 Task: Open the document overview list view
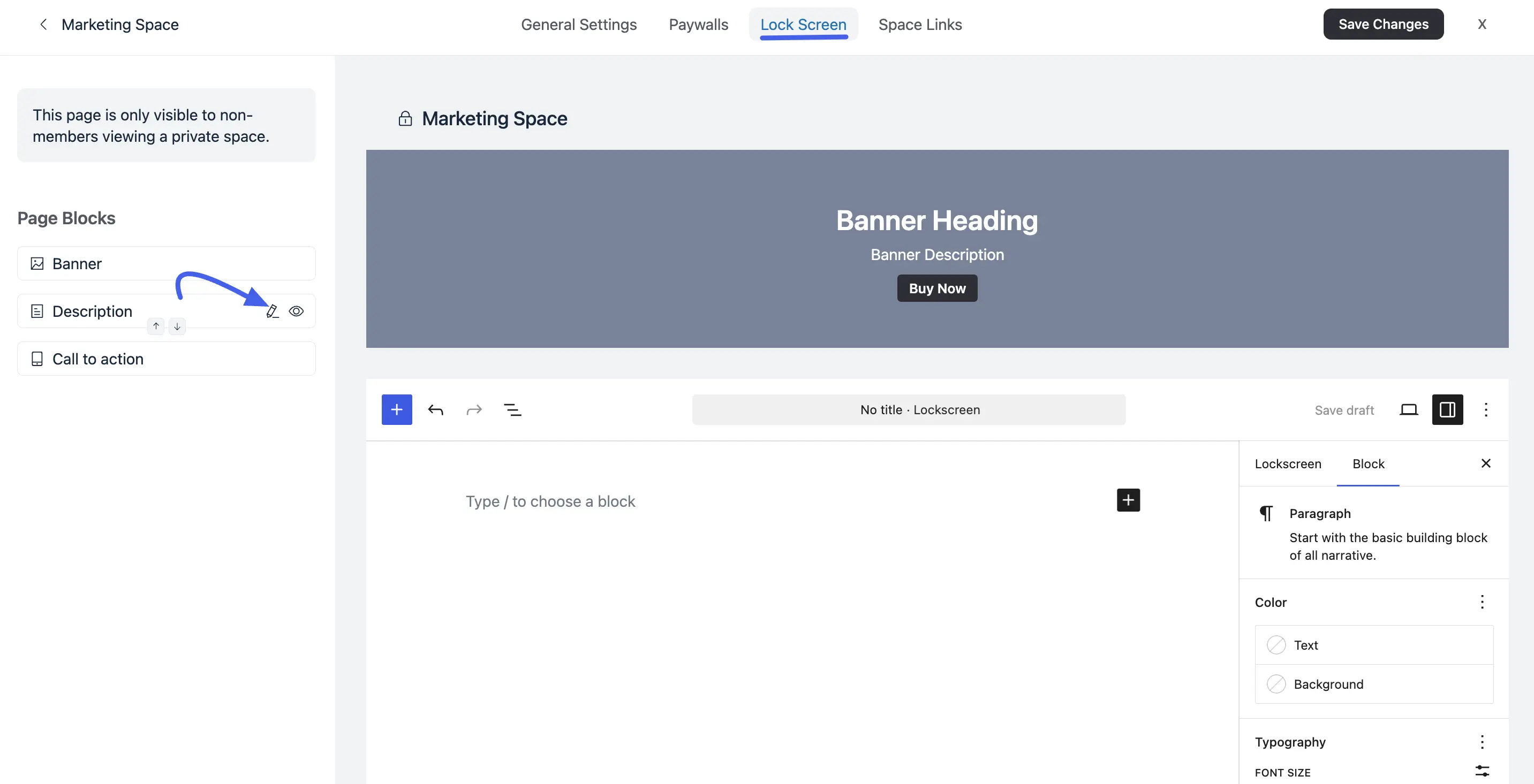pyautogui.click(x=512, y=409)
